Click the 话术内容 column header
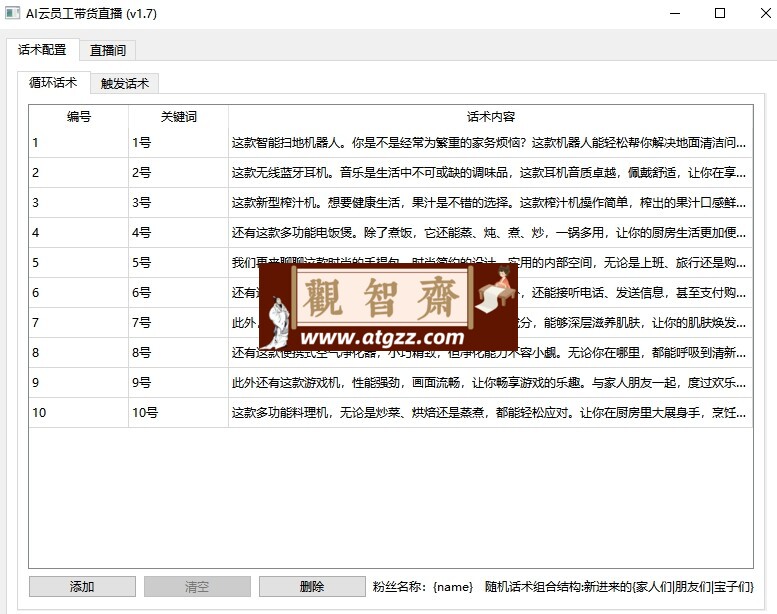777x614 pixels. tap(491, 116)
